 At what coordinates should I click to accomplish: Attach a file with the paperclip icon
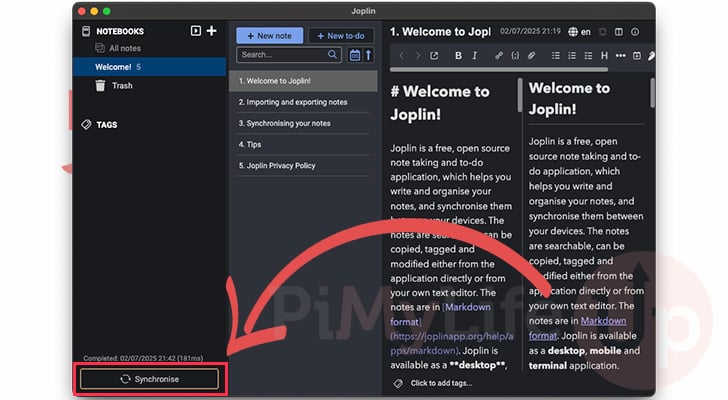point(531,56)
